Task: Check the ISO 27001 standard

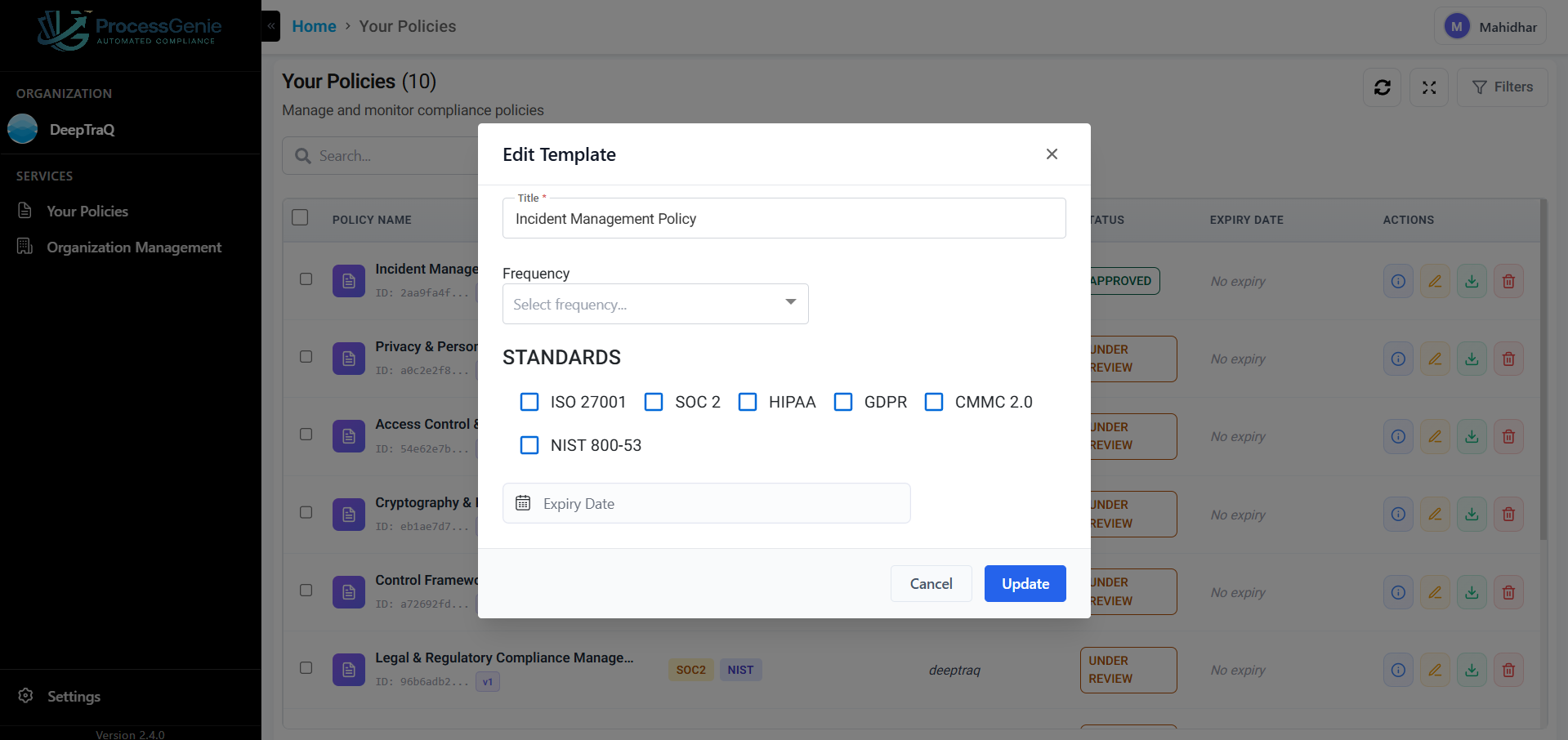Action: [x=529, y=402]
